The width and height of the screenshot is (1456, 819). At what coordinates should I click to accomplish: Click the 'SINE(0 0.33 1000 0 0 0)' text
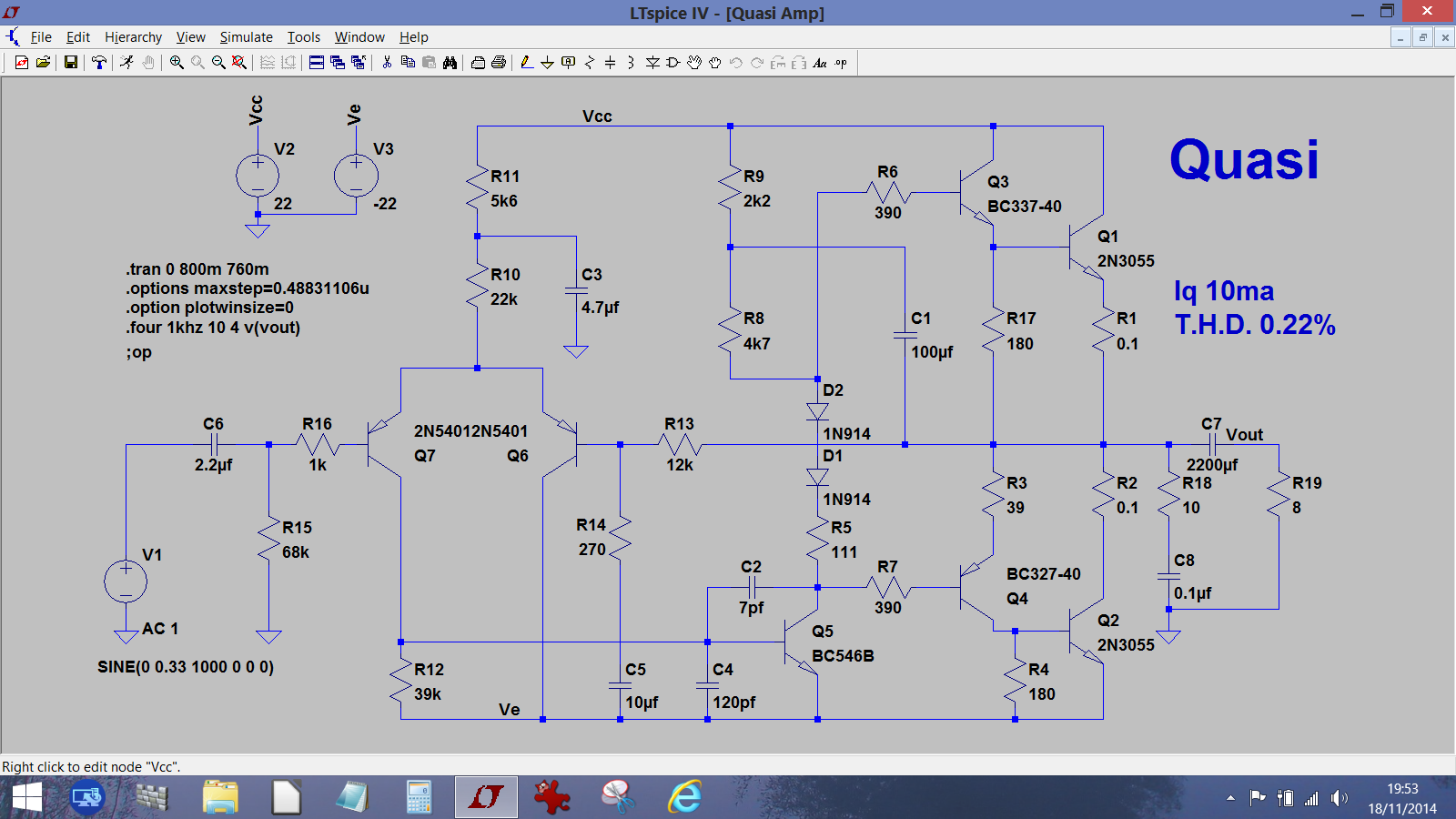pos(186,667)
